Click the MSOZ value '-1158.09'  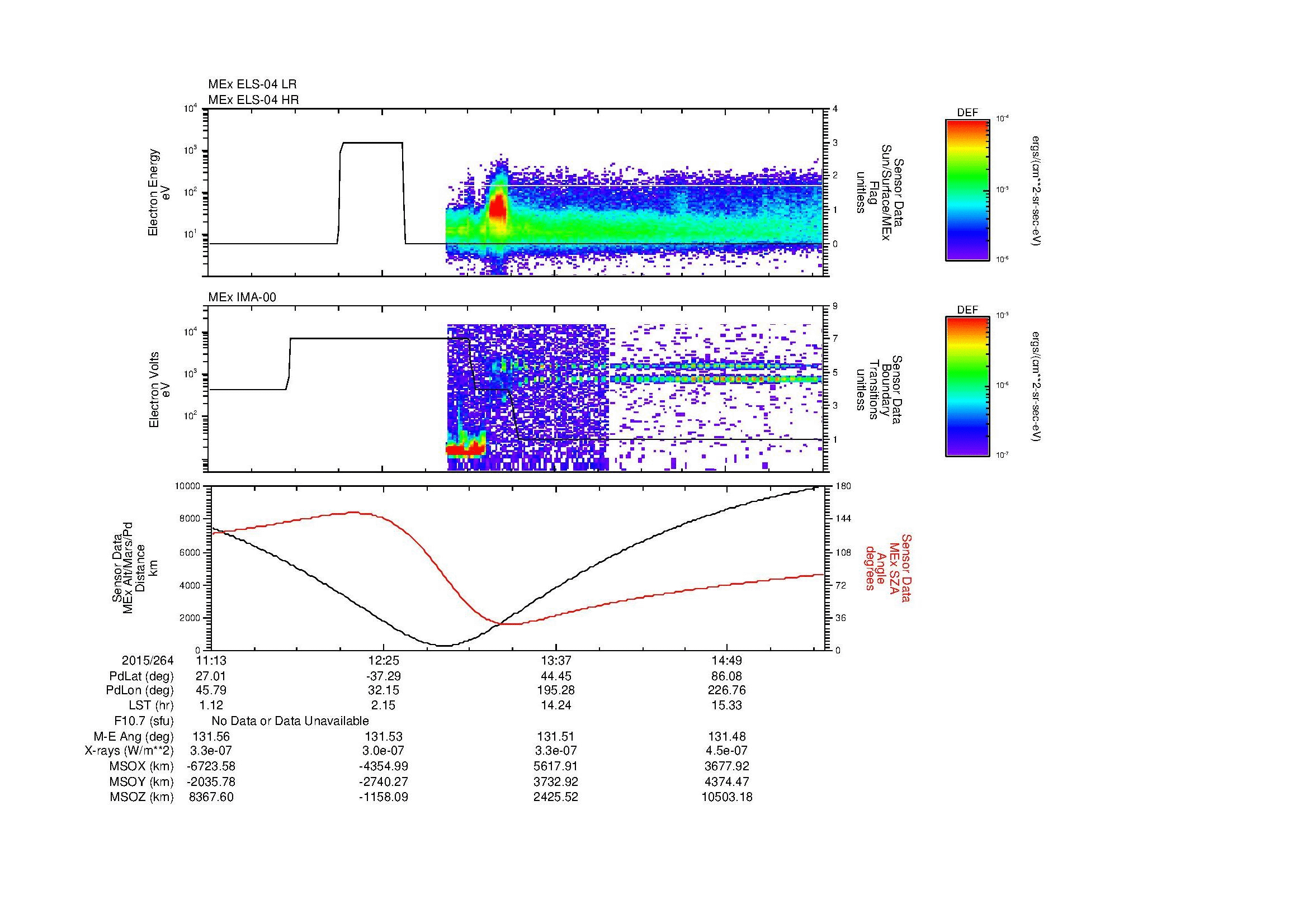(x=384, y=797)
